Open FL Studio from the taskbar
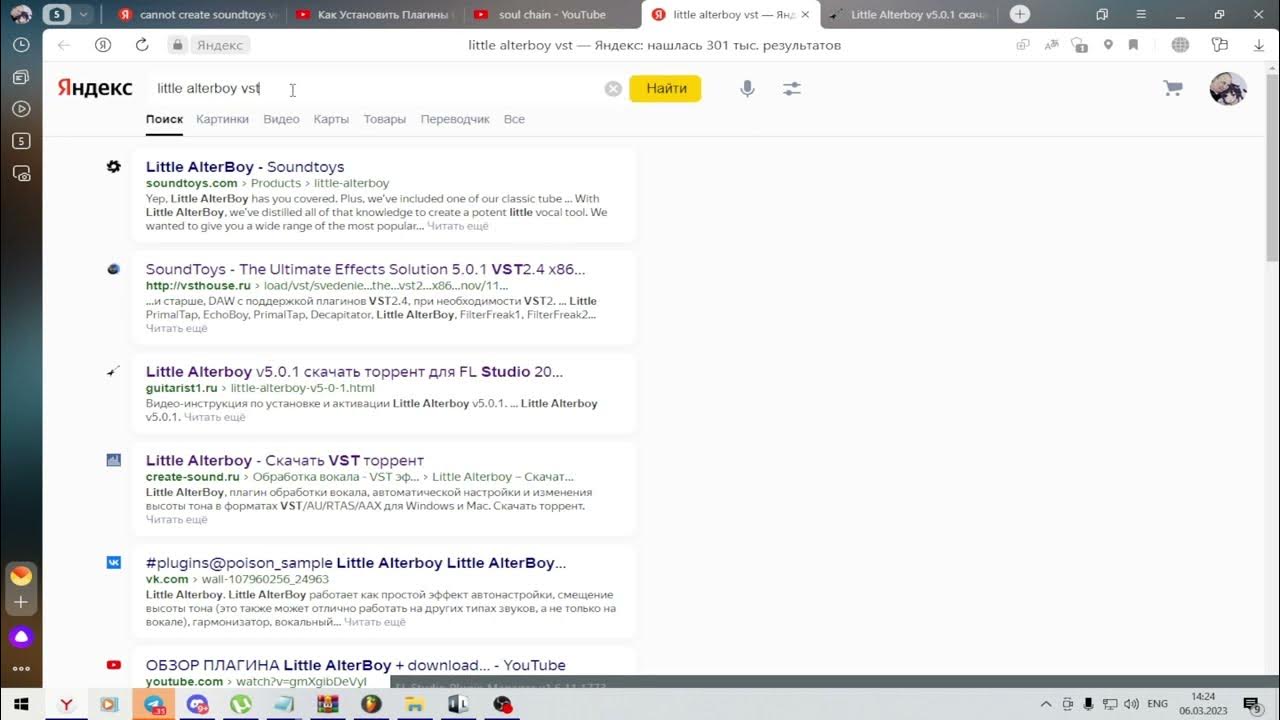The image size is (1280, 720). (371, 704)
